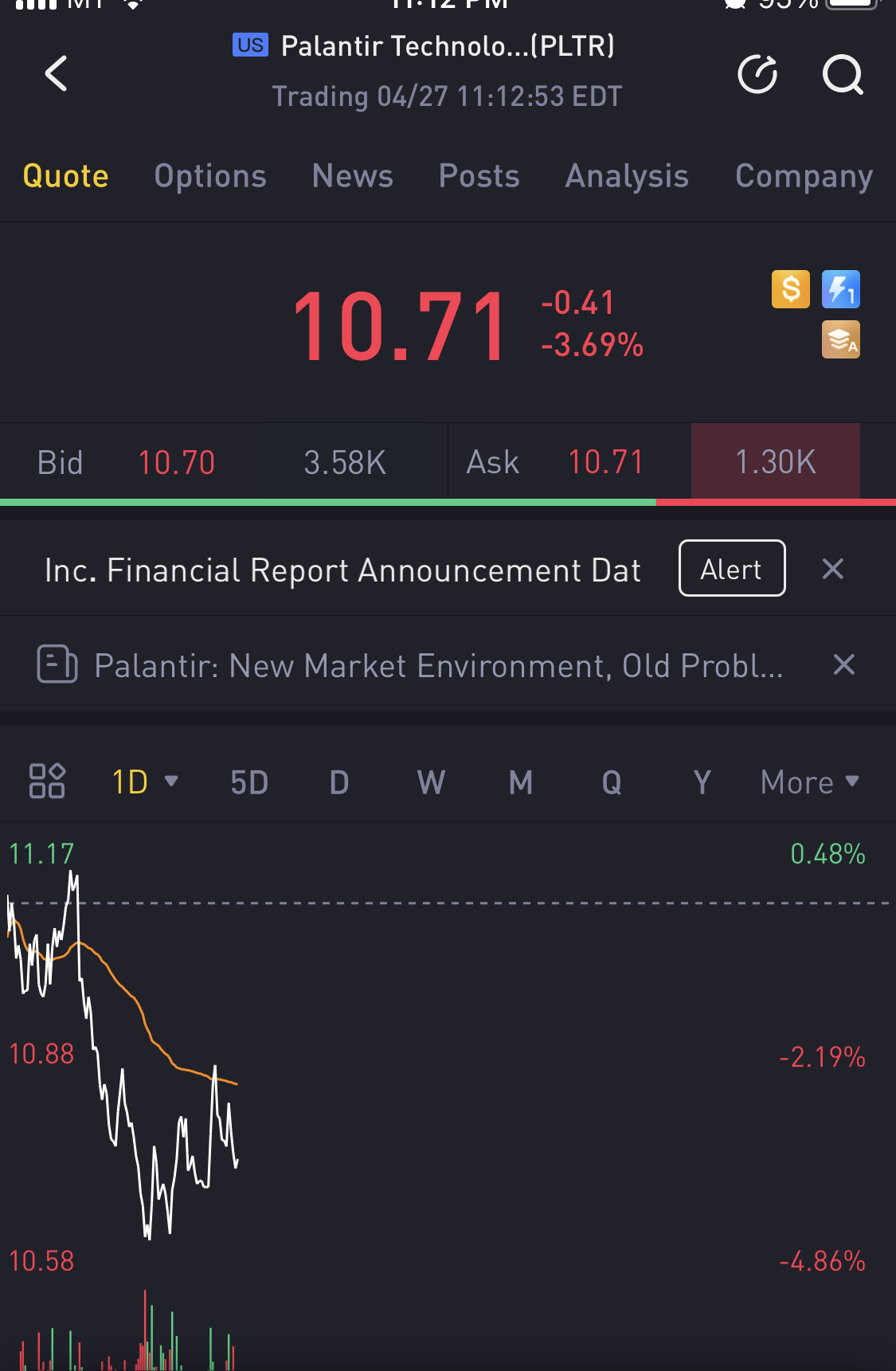Dismiss the Financial Report announcement banner
The image size is (896, 1371).
(832, 569)
